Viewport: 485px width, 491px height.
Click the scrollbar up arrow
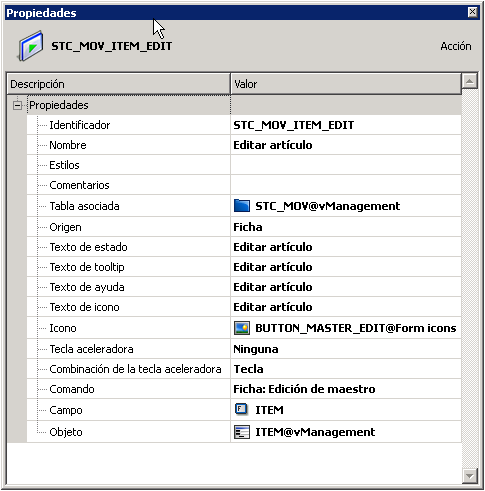[469, 81]
